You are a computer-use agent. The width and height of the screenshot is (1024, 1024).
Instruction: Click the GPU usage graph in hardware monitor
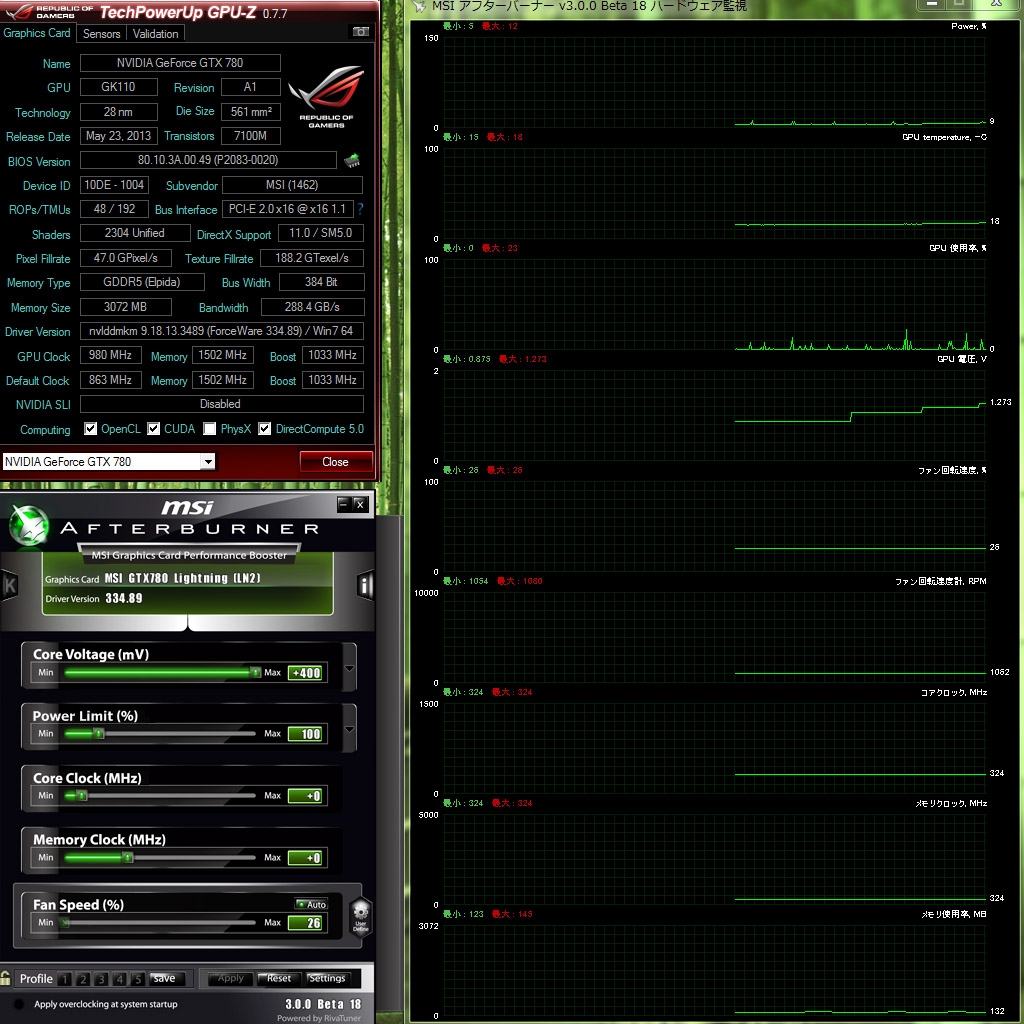(x=714, y=304)
